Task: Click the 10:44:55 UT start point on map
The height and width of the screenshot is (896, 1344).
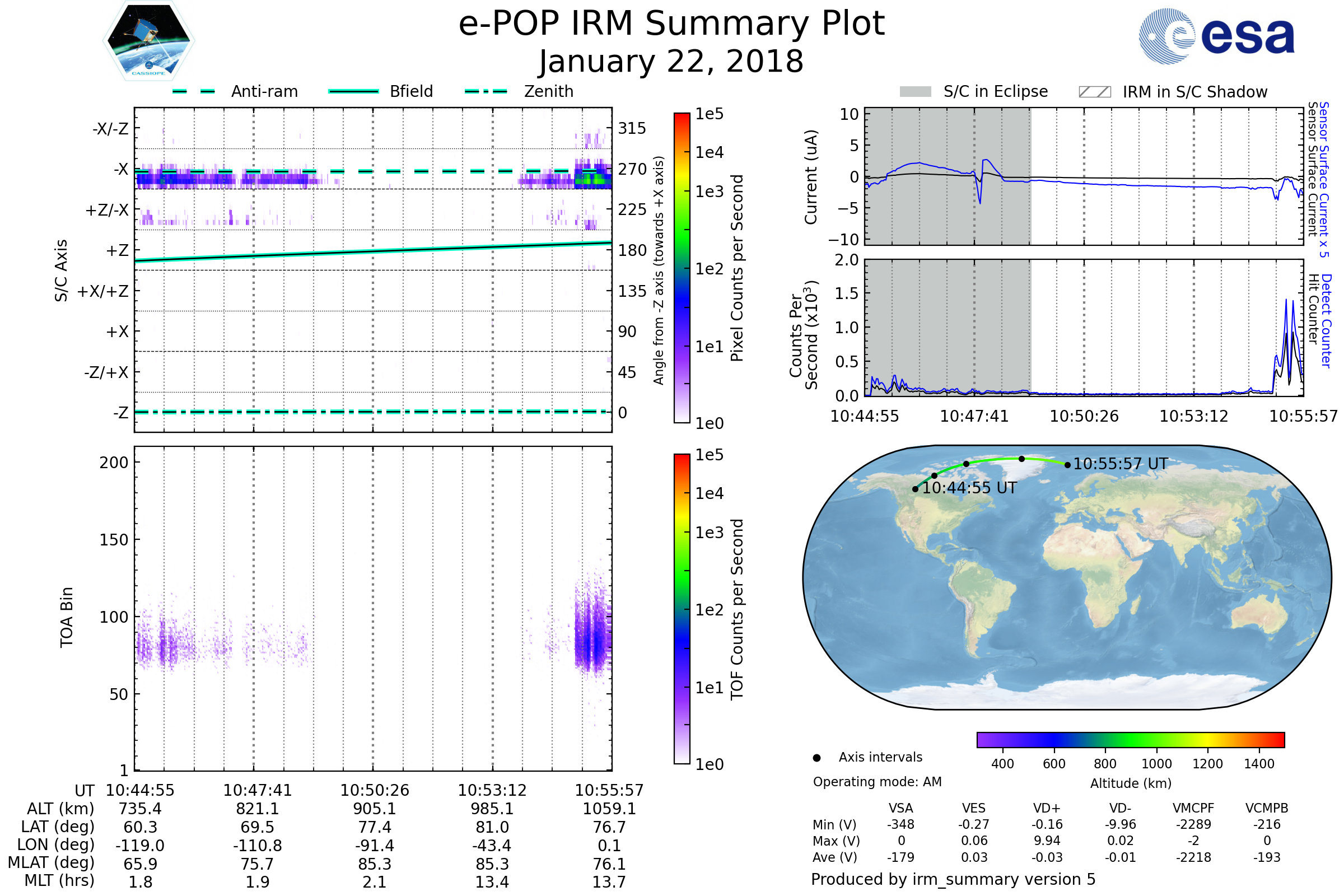Action: click(916, 489)
